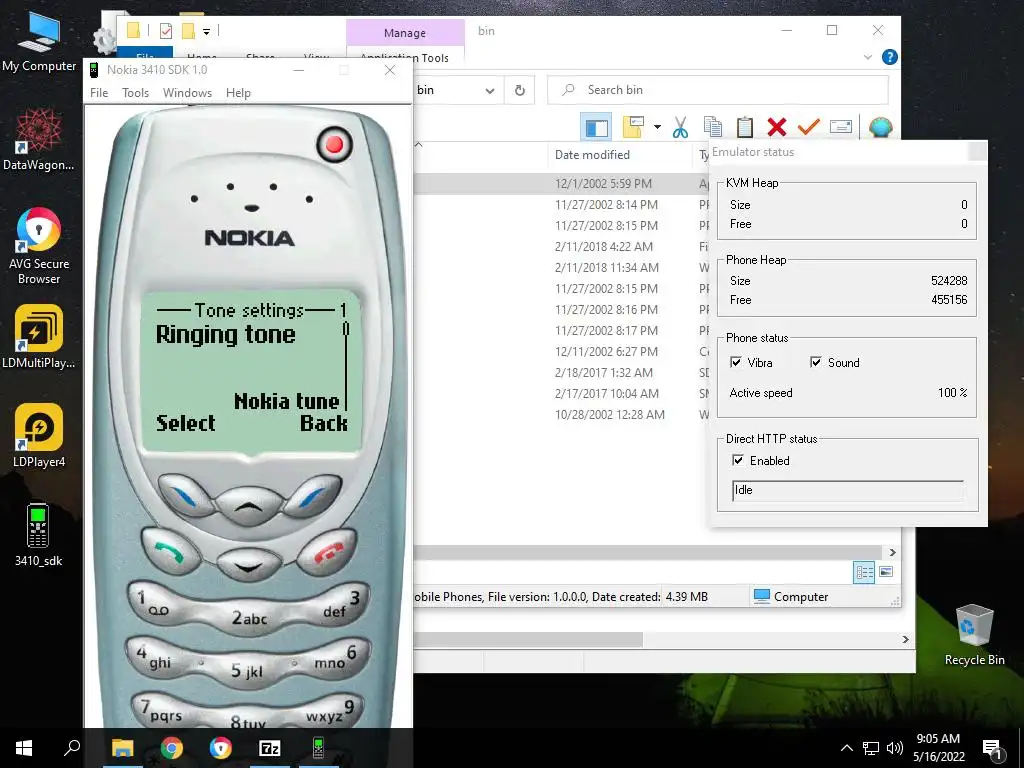Open the Windows menu in Nokia SDK
This screenshot has height=768, width=1024.
[x=187, y=93]
